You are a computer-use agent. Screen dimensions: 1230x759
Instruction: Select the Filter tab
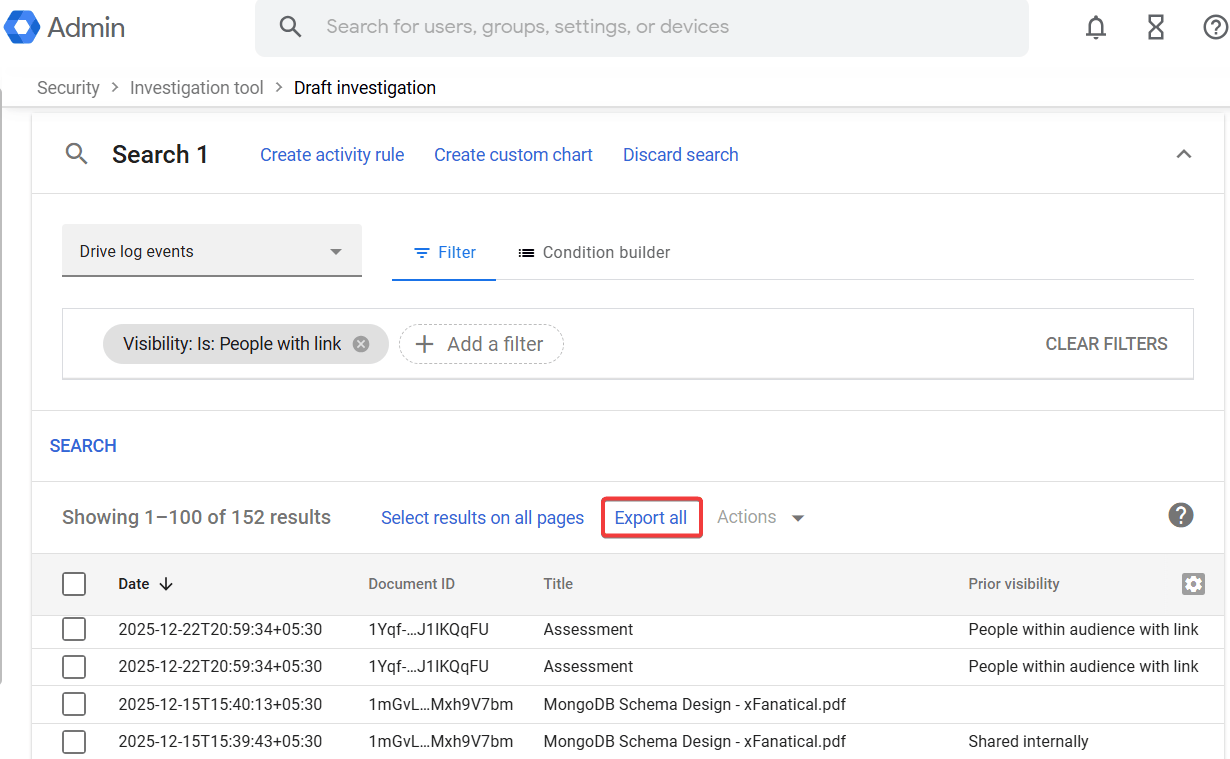point(445,253)
